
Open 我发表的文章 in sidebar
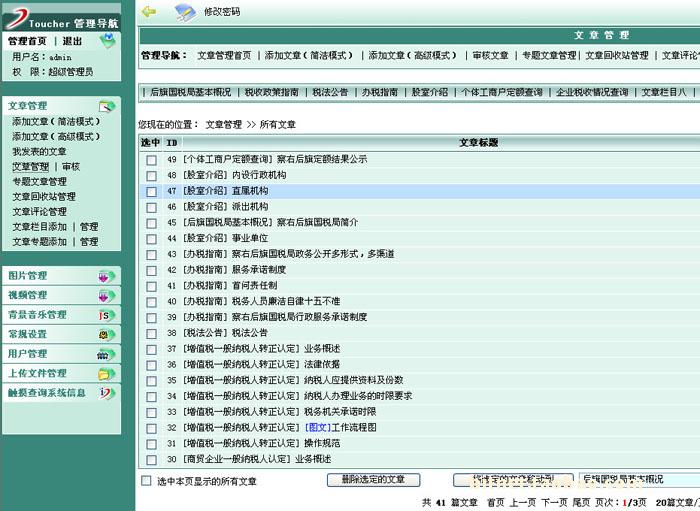click(39, 152)
